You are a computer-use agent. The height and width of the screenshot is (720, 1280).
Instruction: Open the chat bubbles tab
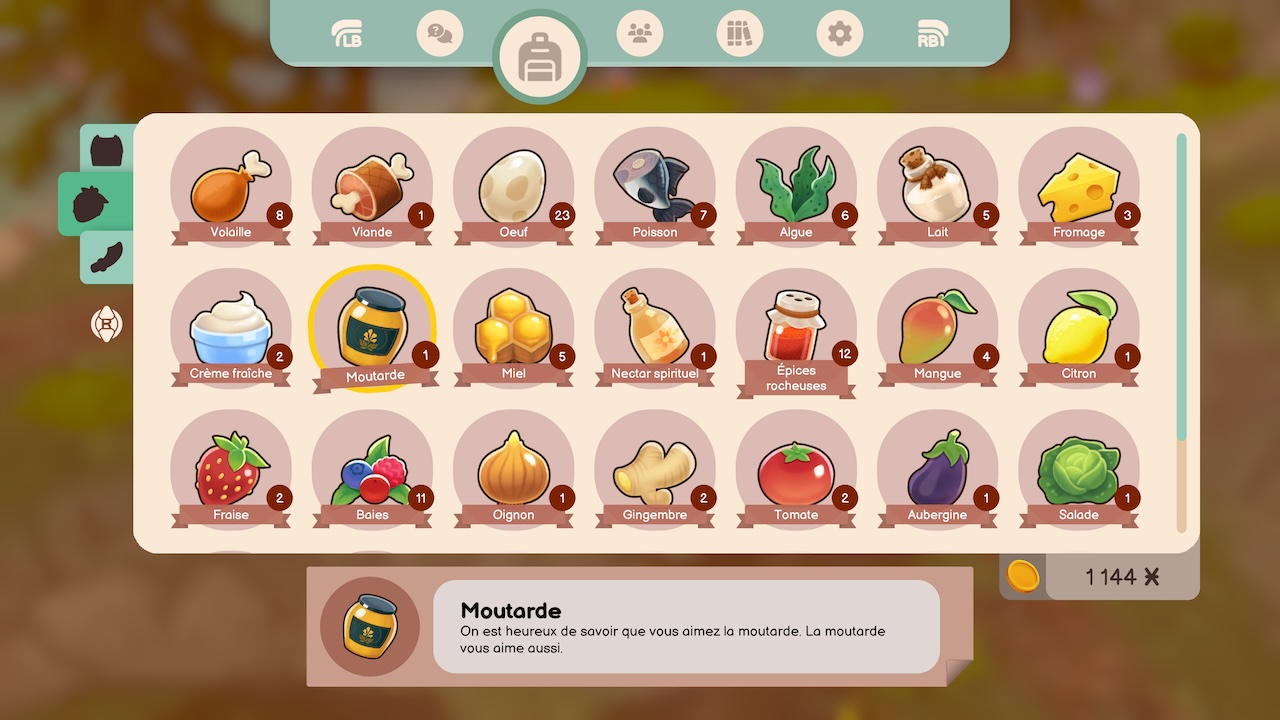[x=440, y=34]
